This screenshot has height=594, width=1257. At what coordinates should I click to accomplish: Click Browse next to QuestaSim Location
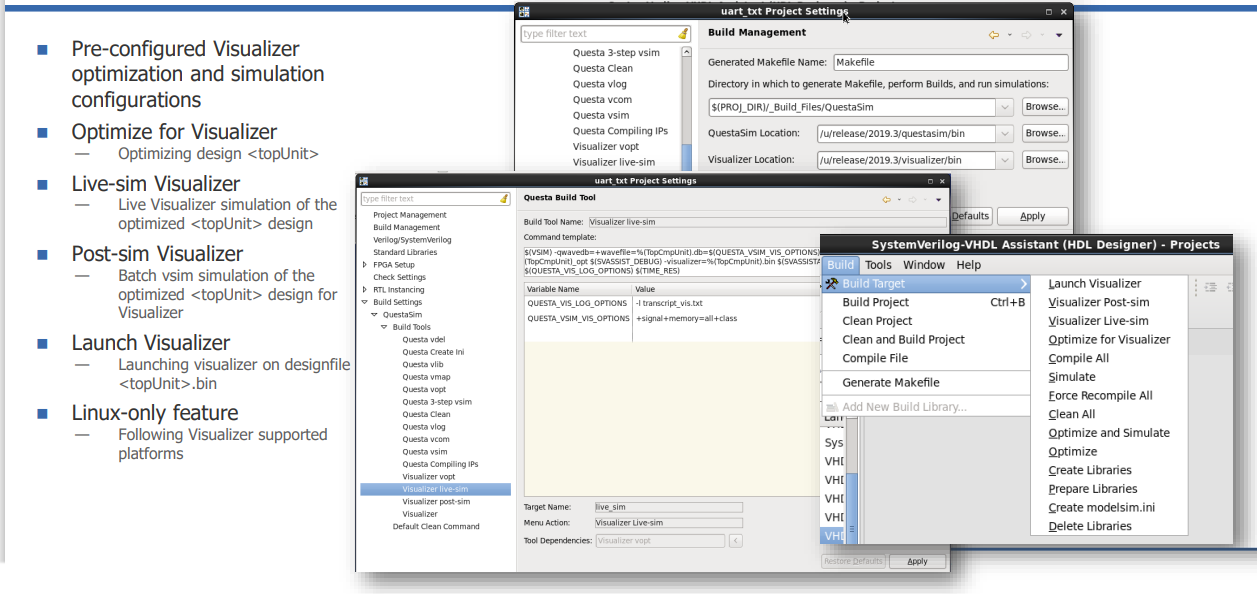[x=1045, y=133]
